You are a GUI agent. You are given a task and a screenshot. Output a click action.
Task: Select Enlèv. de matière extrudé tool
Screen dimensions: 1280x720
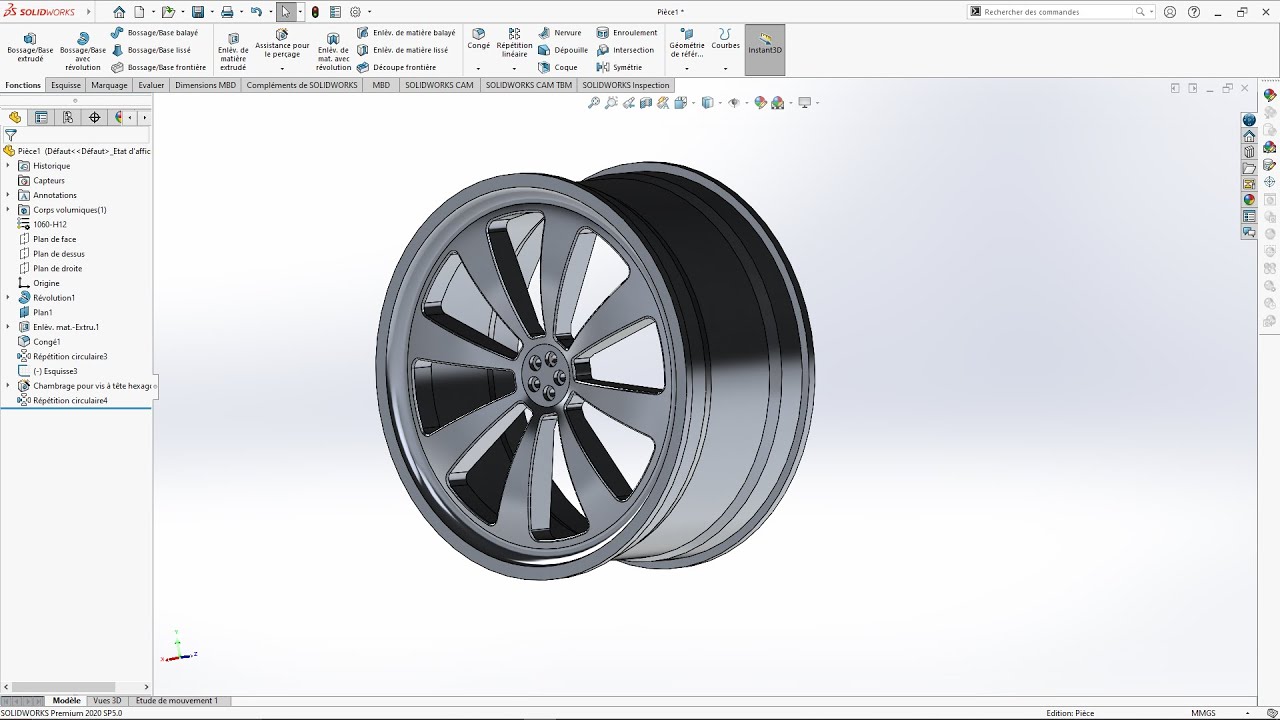tap(233, 50)
